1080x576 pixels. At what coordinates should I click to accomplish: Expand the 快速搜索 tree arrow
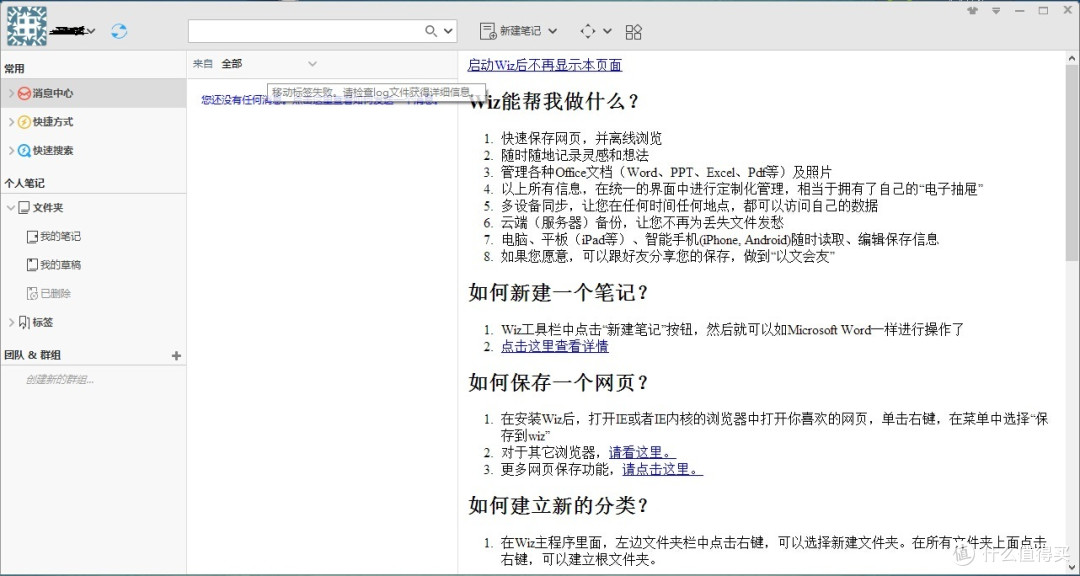pos(11,150)
